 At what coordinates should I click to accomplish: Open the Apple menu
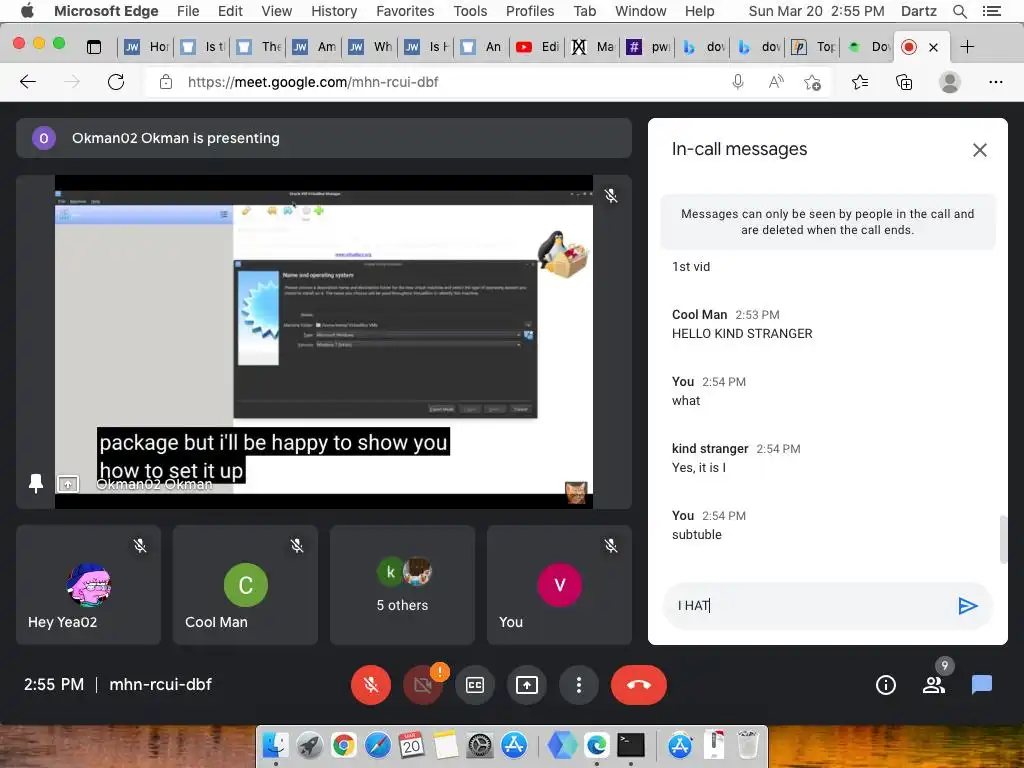click(x=27, y=11)
